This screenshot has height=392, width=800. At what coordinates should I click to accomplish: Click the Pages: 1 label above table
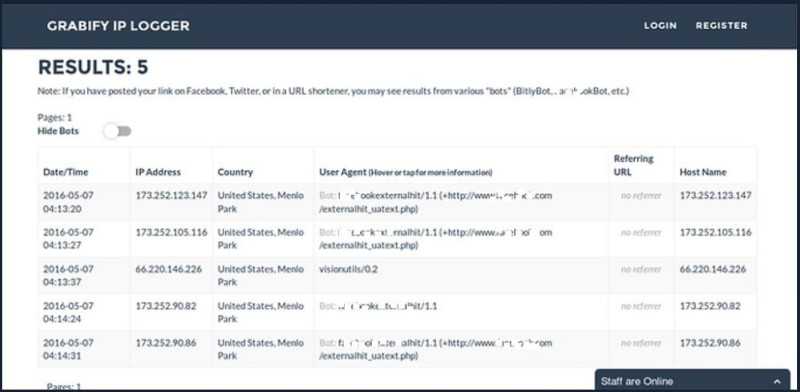pyautogui.click(x=55, y=118)
